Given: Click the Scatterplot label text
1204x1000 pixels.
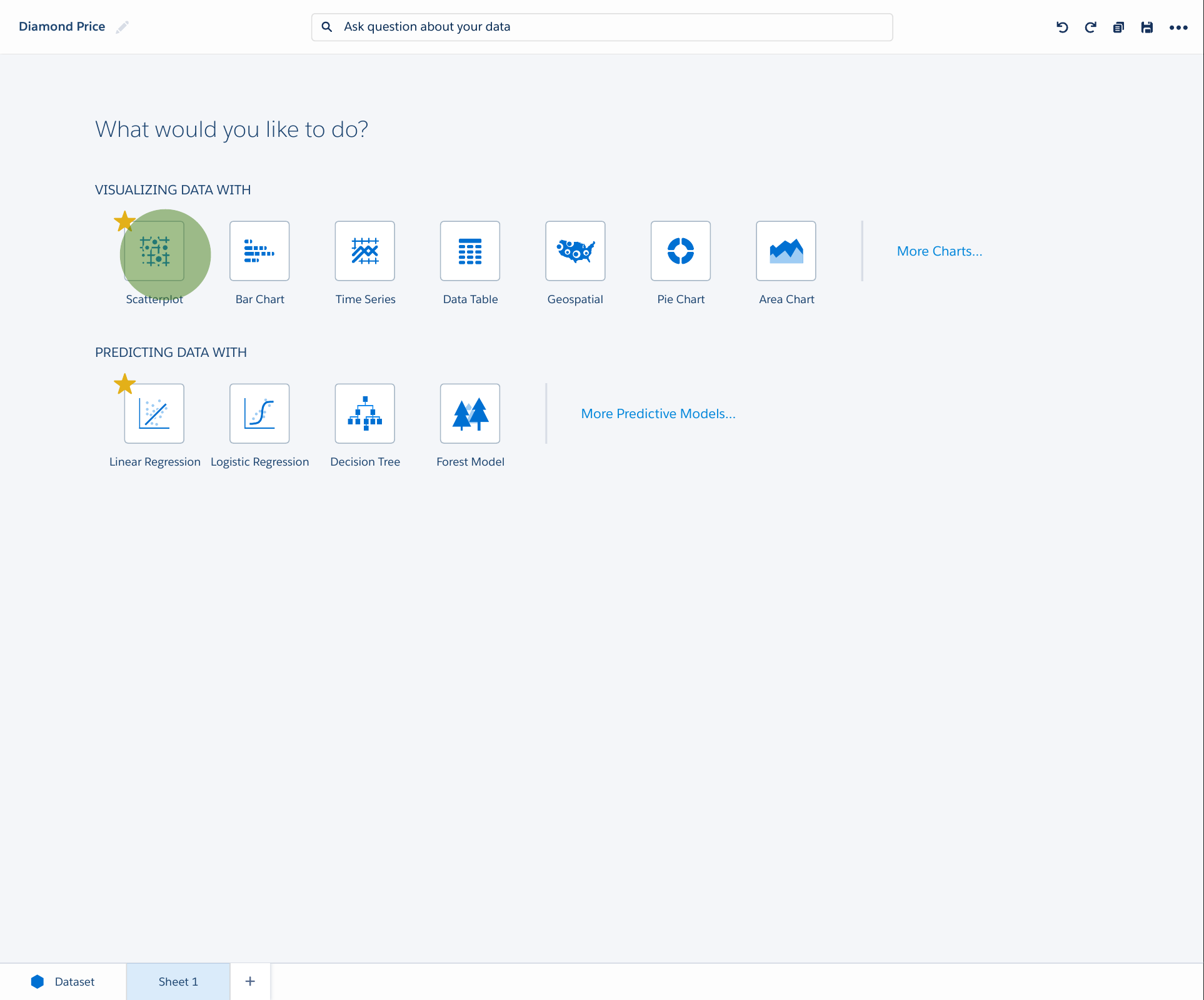Looking at the screenshot, I should (x=154, y=299).
